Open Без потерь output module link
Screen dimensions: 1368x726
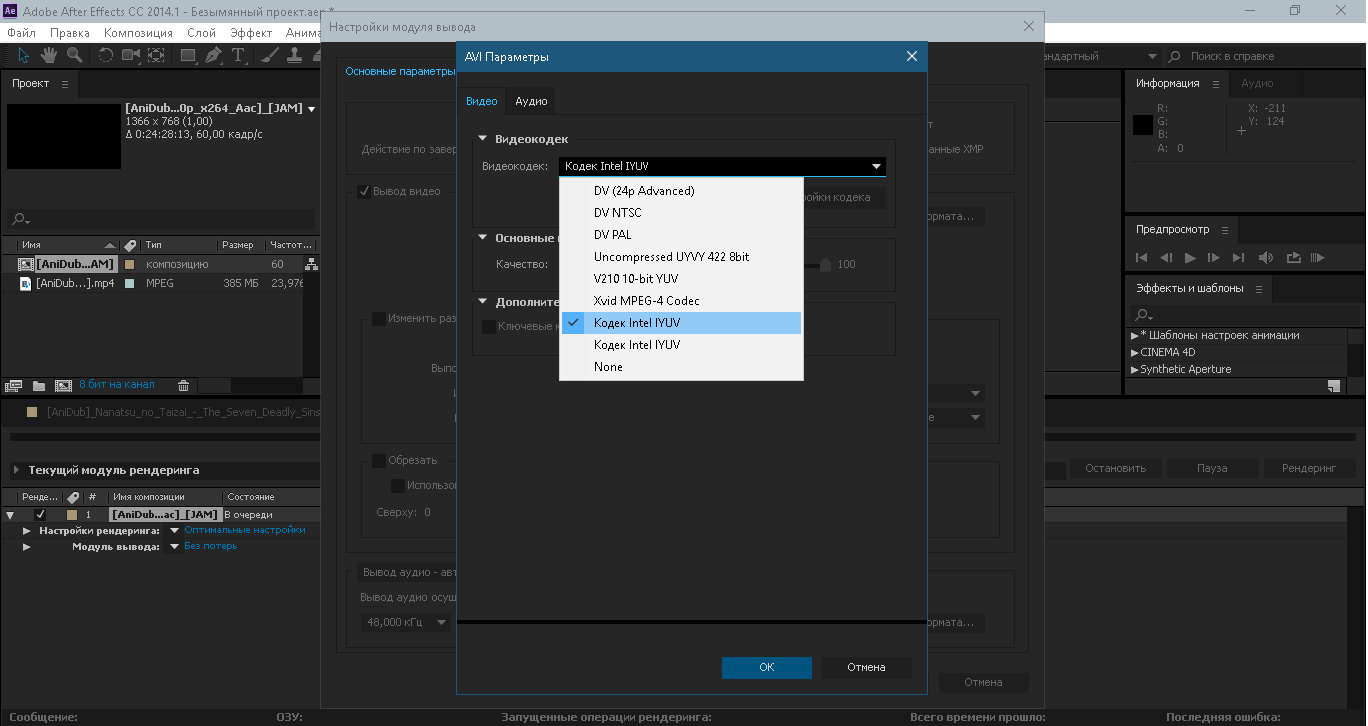211,546
